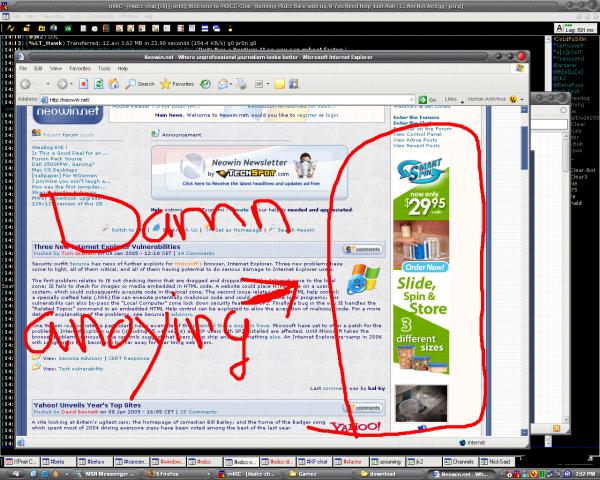Click the Mac OS Desktops forum post
Viewport: 600px width, 480px height.
(55, 170)
